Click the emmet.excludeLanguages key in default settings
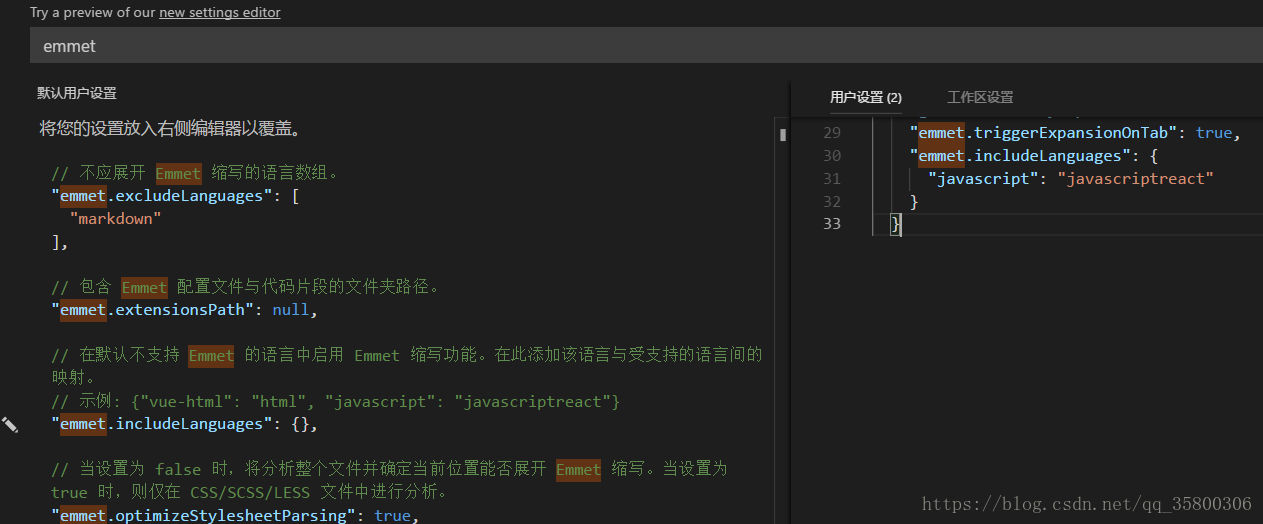The width and height of the screenshot is (1263, 524). (x=162, y=196)
